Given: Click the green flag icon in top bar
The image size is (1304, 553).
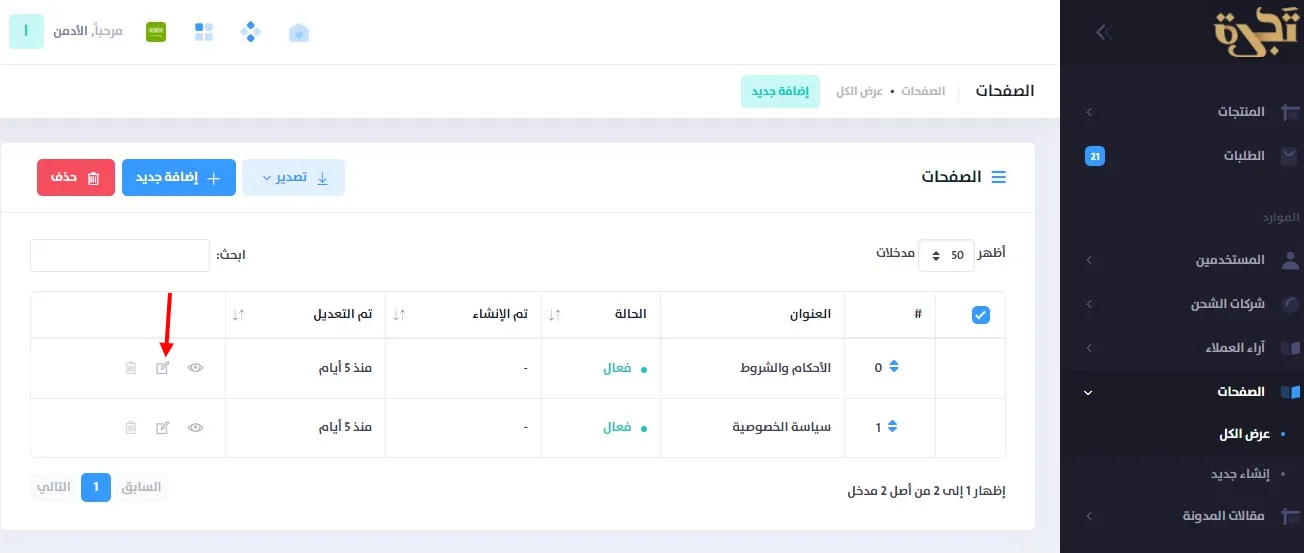Looking at the screenshot, I should 155,32.
